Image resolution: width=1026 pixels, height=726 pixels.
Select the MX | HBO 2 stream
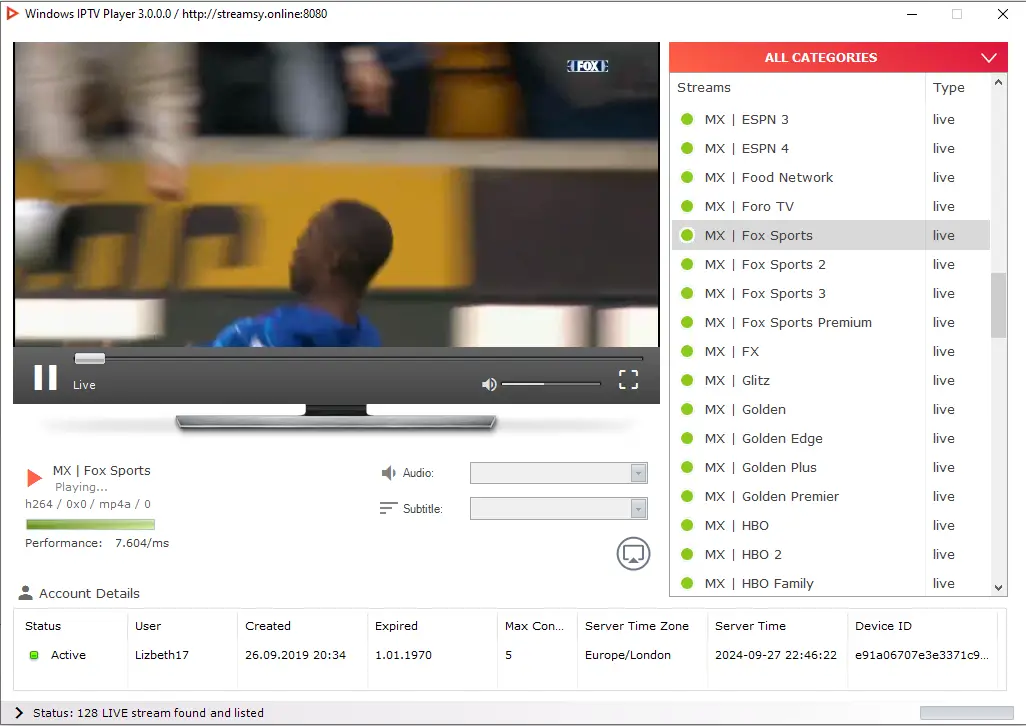(x=830, y=555)
